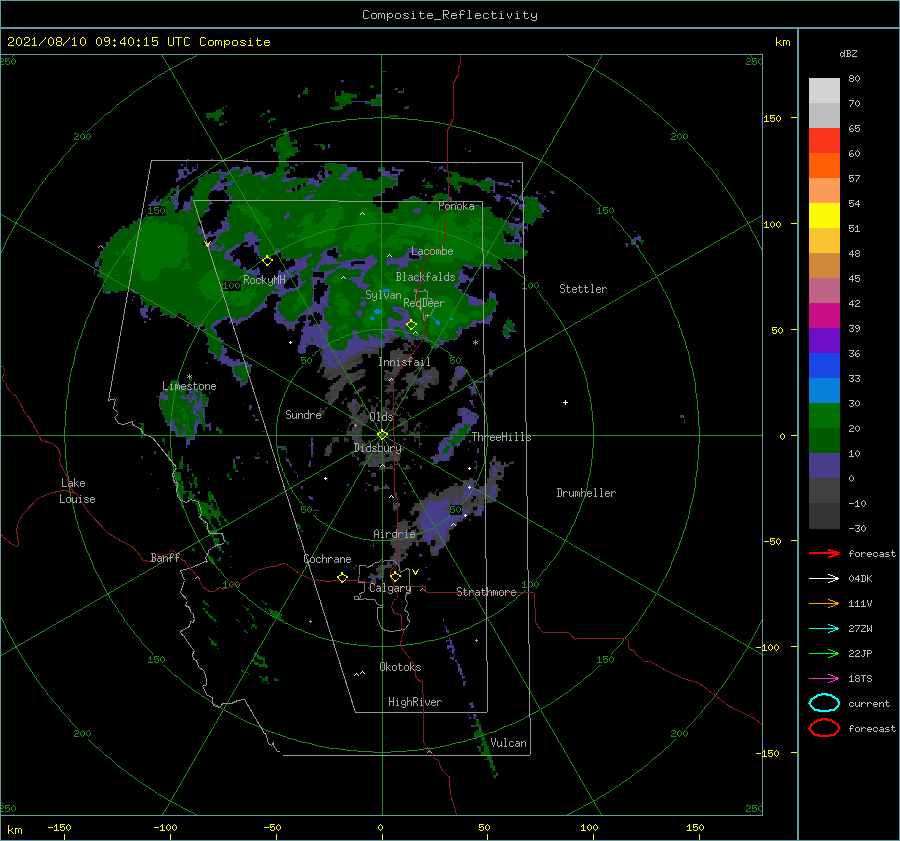Click the 27ZW legend text
900x841 pixels.
860,629
